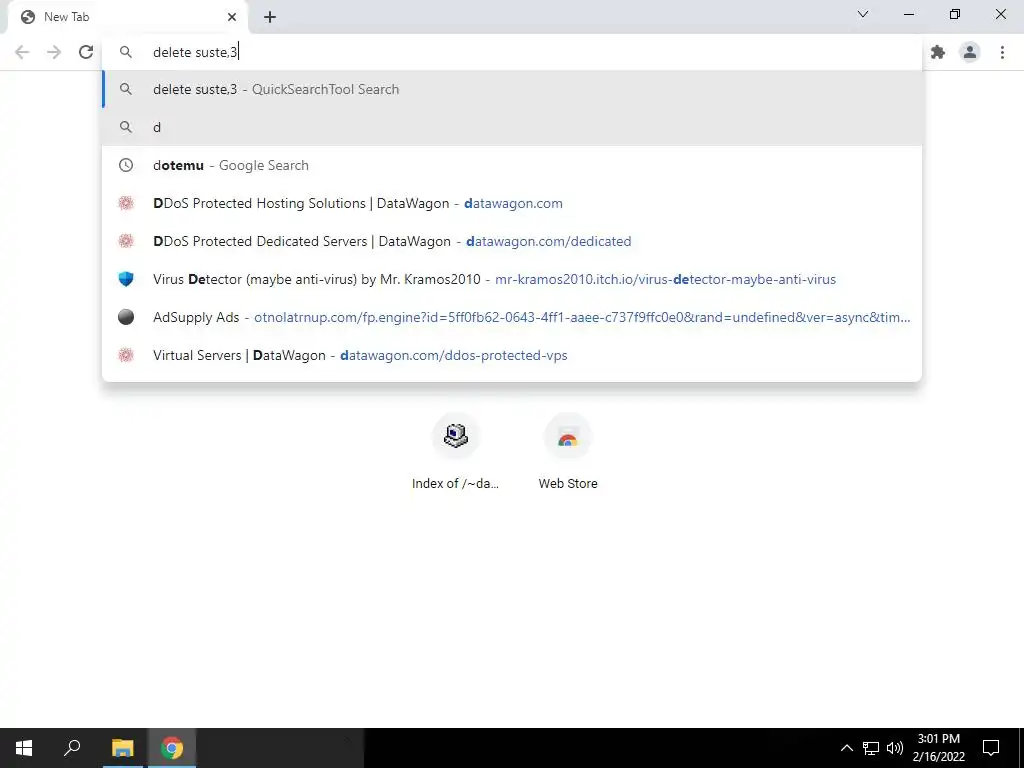This screenshot has width=1024, height=768.
Task: Open the Web Store shortcut
Action: [x=568, y=451]
